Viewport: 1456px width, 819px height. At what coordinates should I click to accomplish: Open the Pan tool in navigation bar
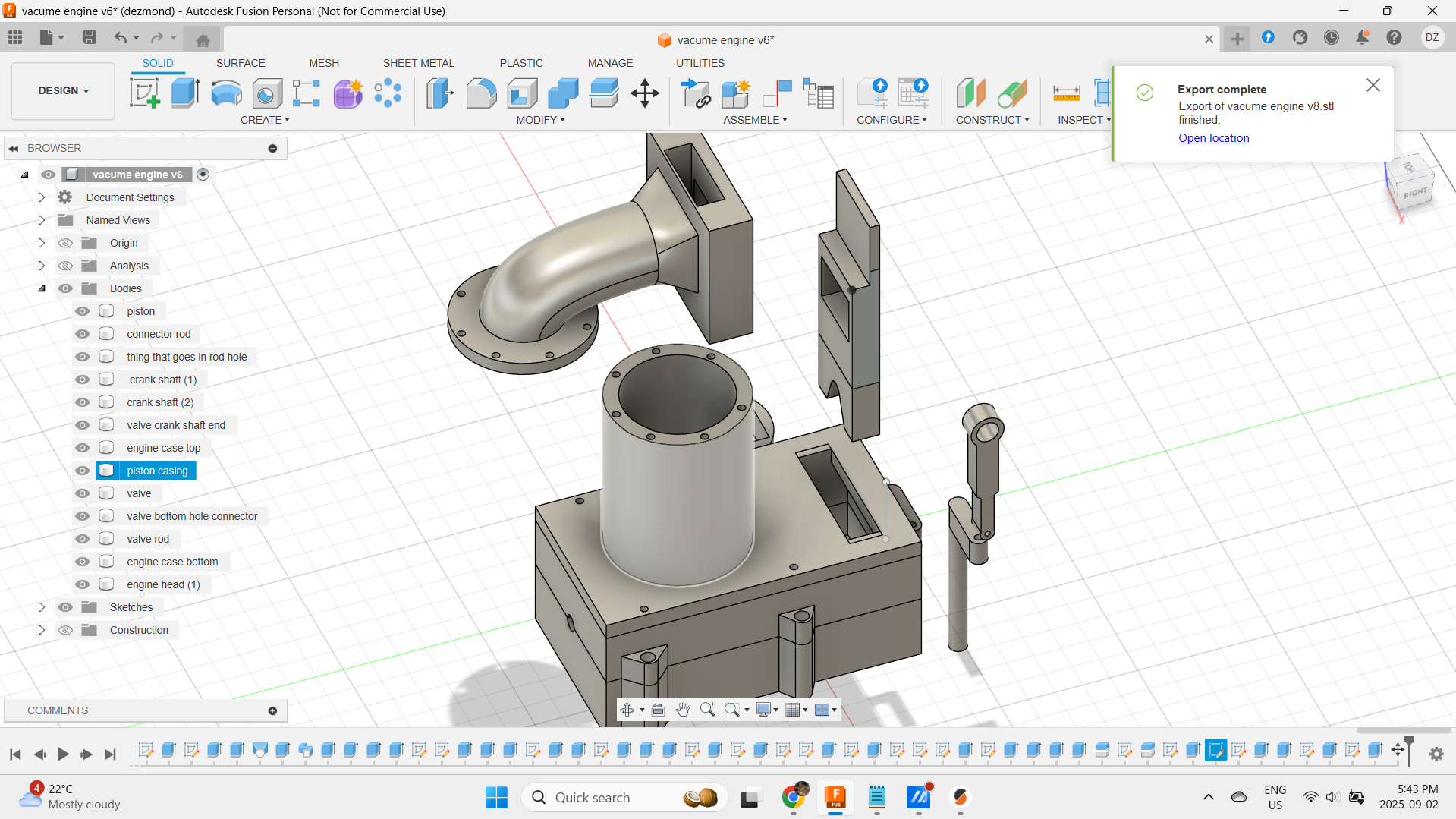(x=683, y=710)
